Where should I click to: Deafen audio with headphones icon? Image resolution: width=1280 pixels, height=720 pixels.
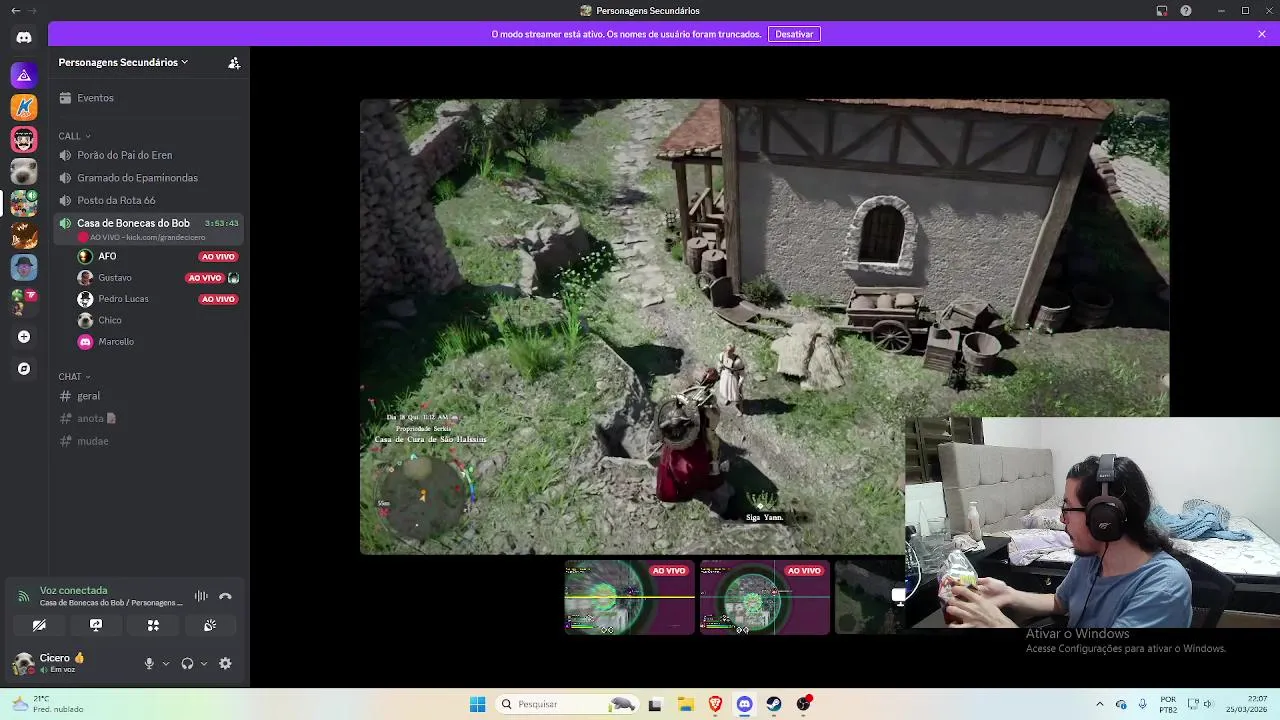187,663
